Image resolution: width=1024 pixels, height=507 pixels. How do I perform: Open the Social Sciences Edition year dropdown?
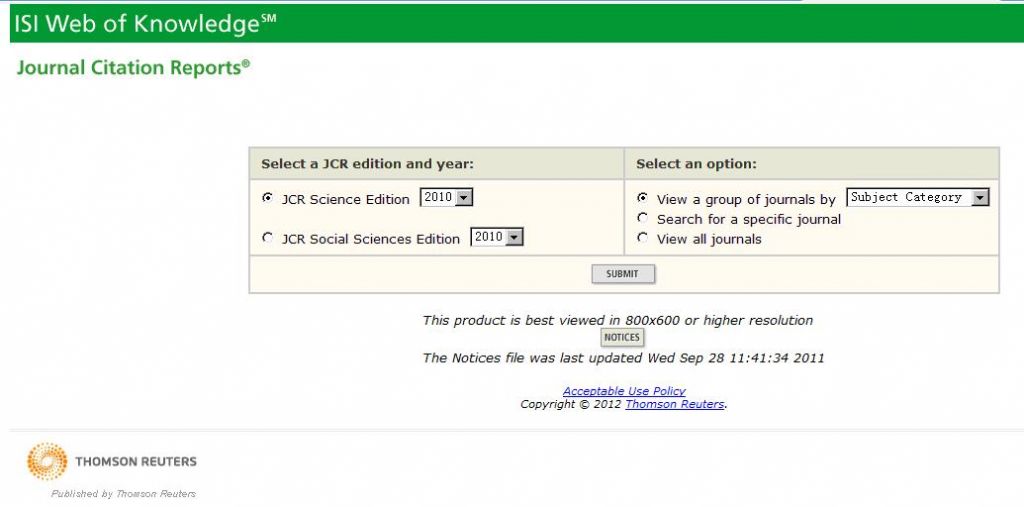click(x=496, y=237)
